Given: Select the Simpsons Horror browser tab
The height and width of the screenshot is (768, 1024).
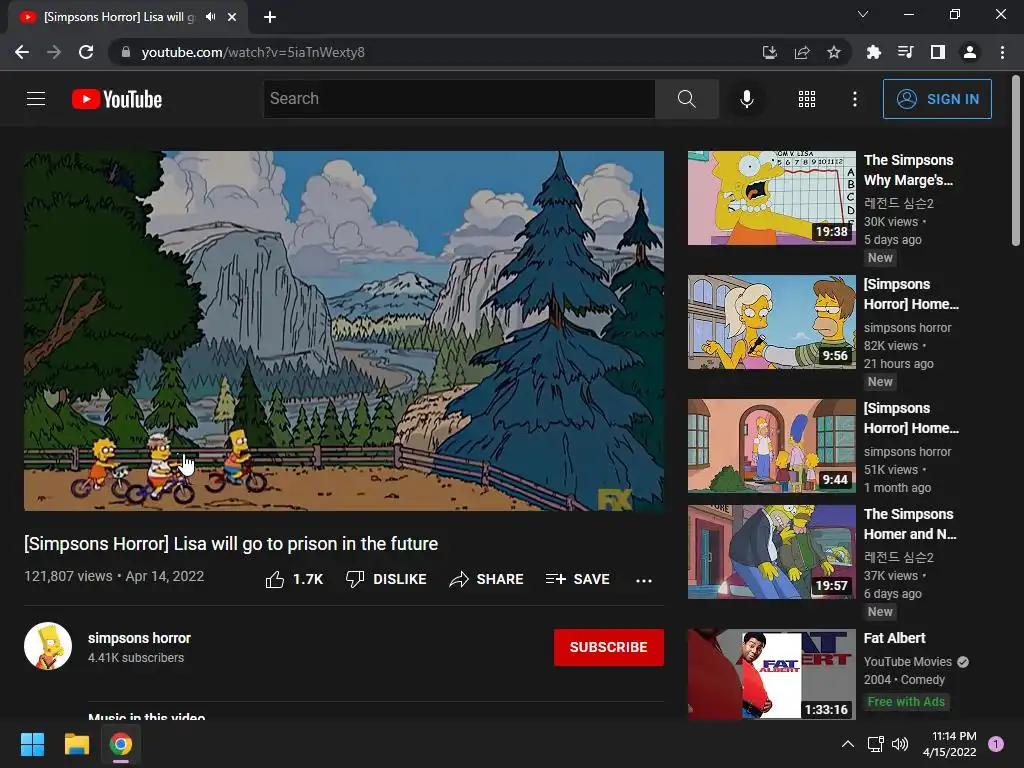Looking at the screenshot, I should click(128, 17).
